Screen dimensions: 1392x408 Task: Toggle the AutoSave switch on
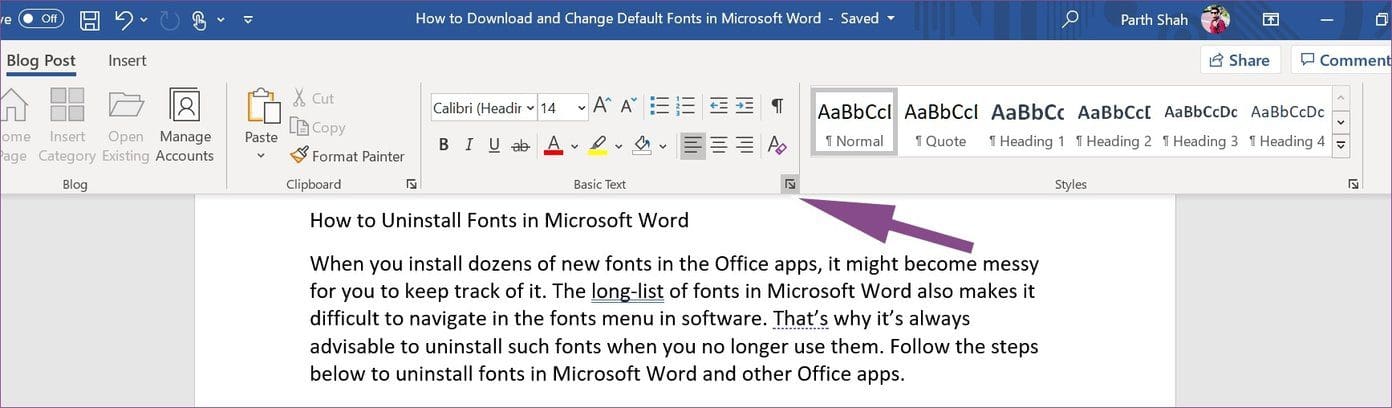40,19
